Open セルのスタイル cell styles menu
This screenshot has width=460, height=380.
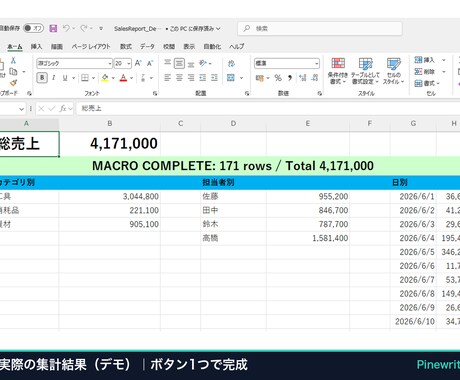[393, 71]
